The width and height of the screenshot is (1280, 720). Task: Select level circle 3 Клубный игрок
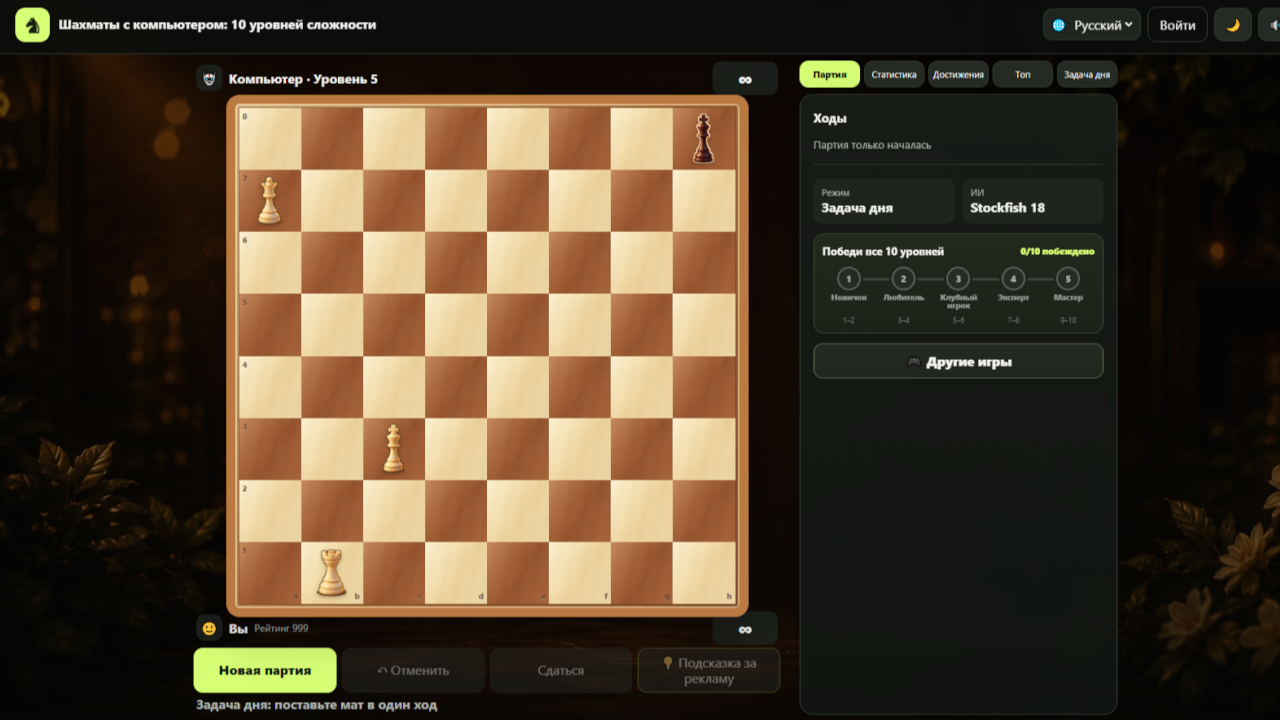958,279
